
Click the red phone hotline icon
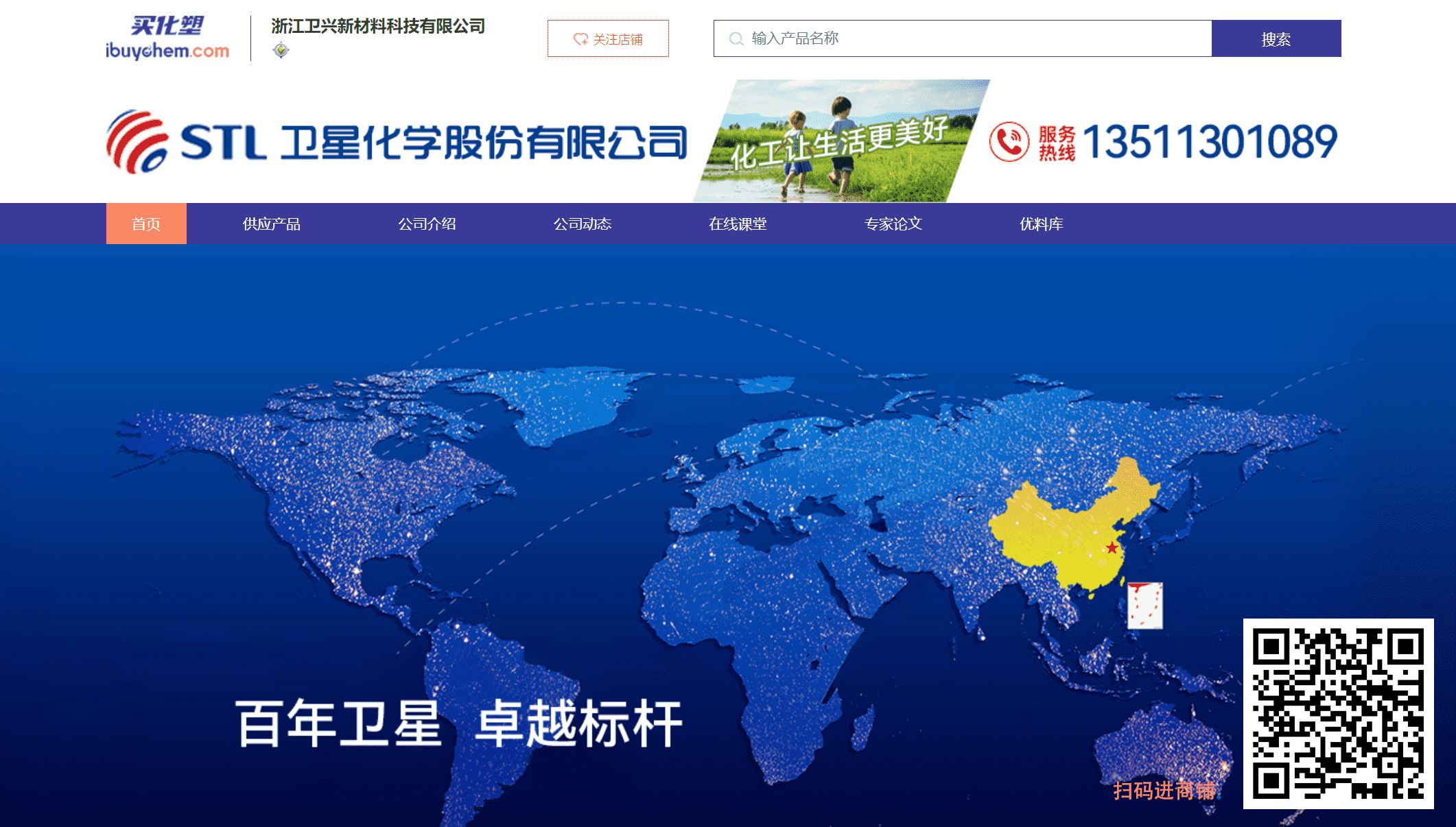tap(1009, 142)
